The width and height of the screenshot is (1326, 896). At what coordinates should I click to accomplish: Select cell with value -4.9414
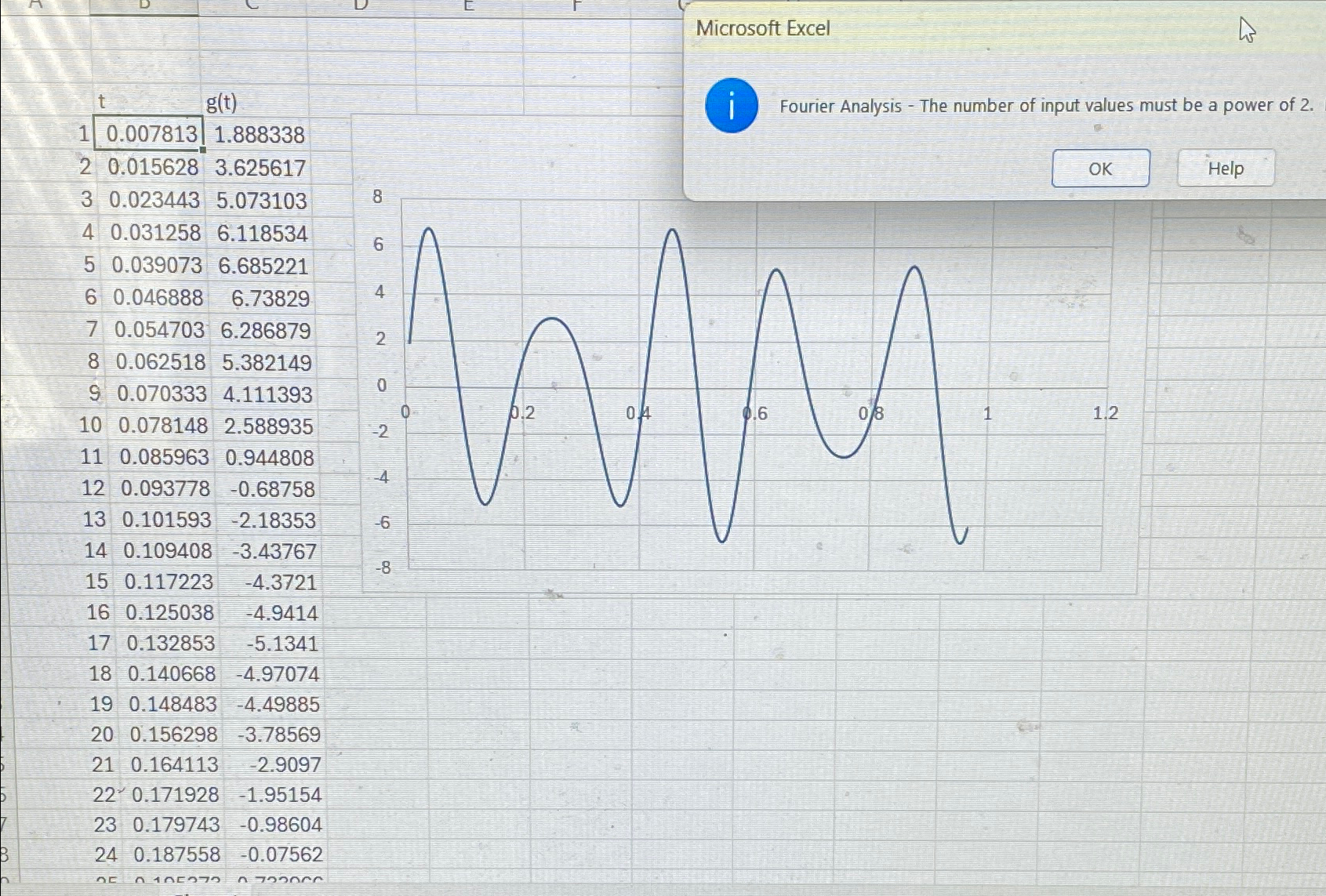[x=281, y=612]
